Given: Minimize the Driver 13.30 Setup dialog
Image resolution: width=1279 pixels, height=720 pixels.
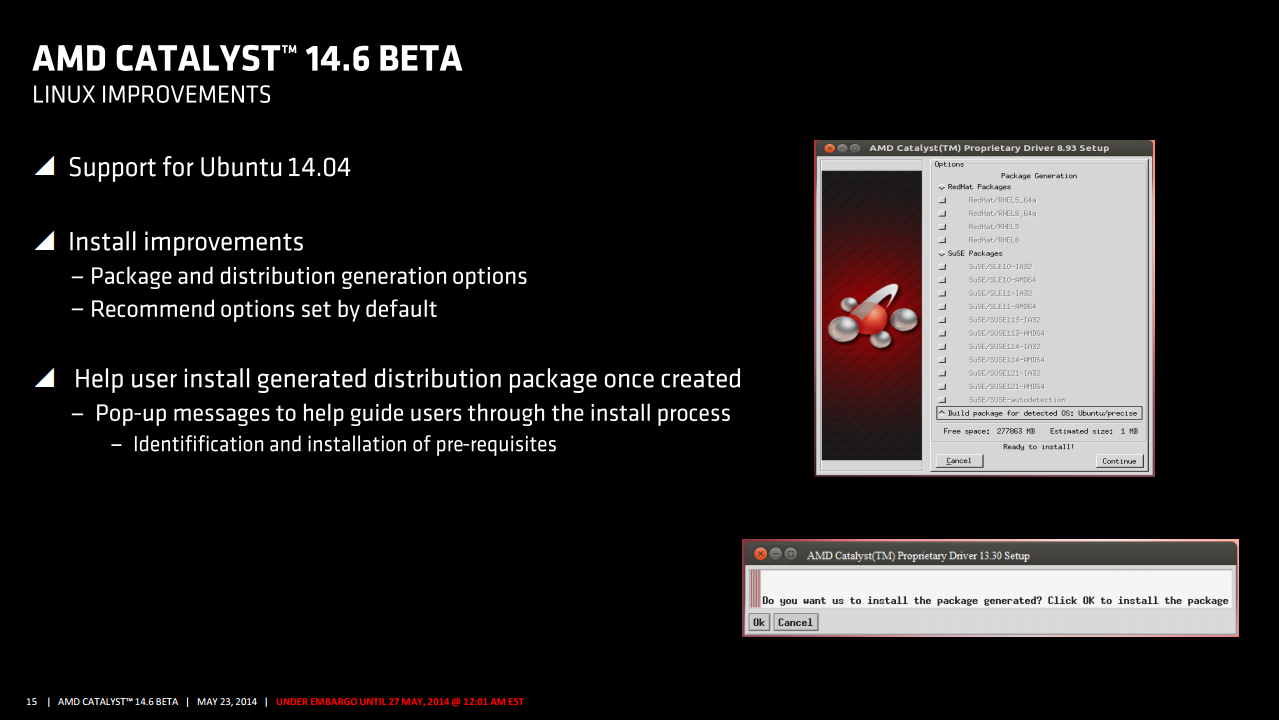Looking at the screenshot, I should coord(776,554).
